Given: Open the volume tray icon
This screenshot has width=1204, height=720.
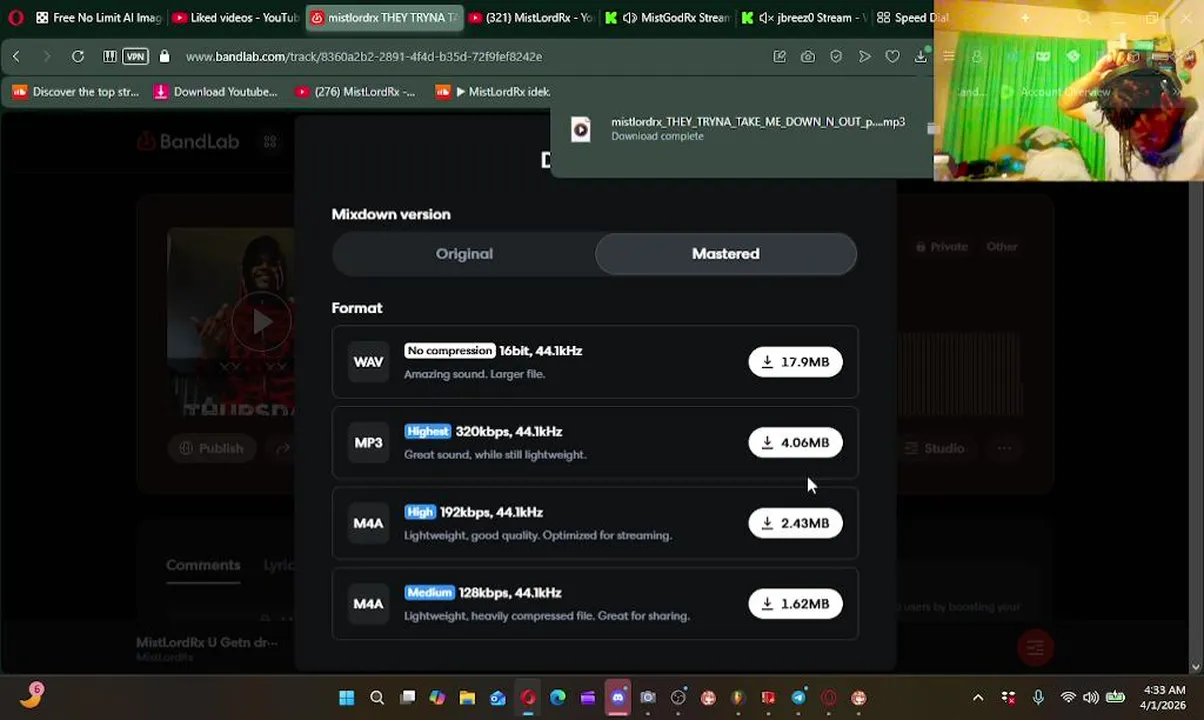Looking at the screenshot, I should [1090, 698].
